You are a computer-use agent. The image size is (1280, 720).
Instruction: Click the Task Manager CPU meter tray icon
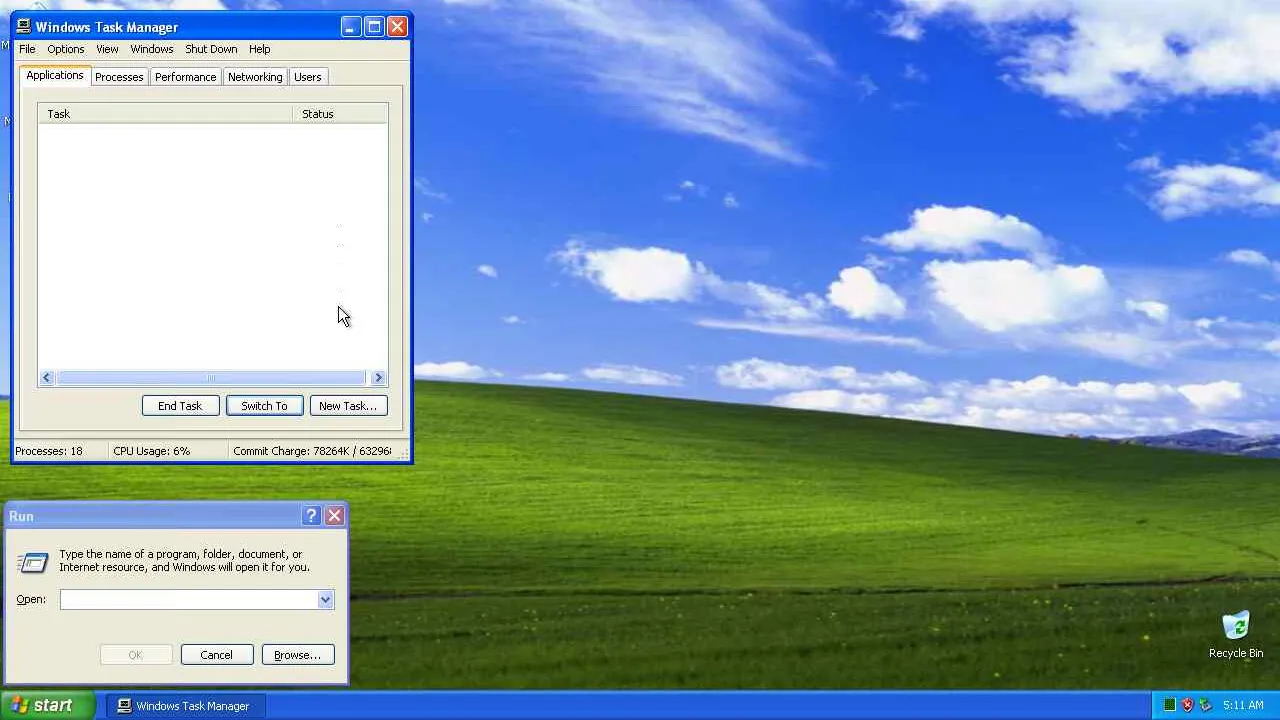coord(1169,705)
